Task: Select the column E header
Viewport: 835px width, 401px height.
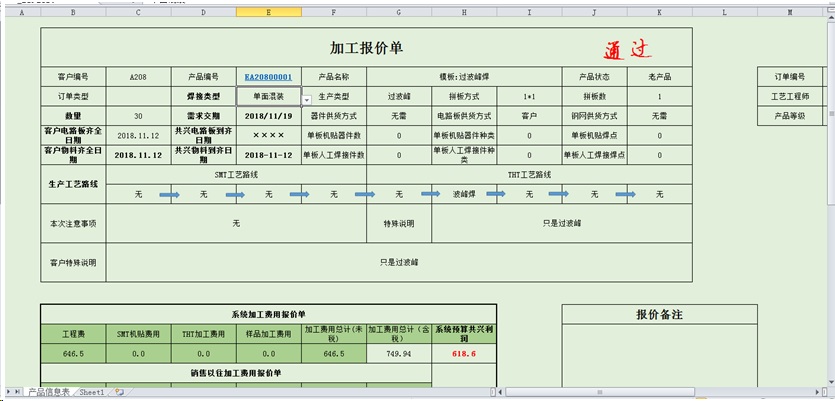Action: click(x=268, y=13)
